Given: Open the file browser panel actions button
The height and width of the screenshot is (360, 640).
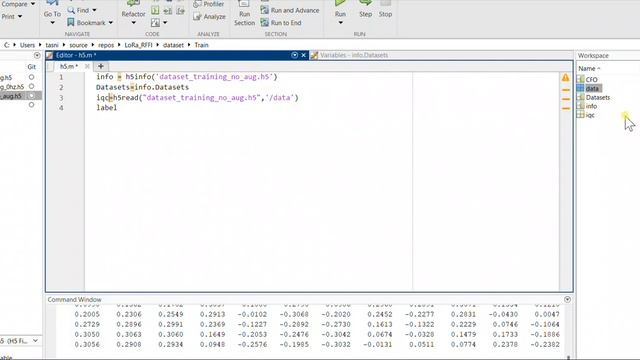Looking at the screenshot, I should coord(37,55).
